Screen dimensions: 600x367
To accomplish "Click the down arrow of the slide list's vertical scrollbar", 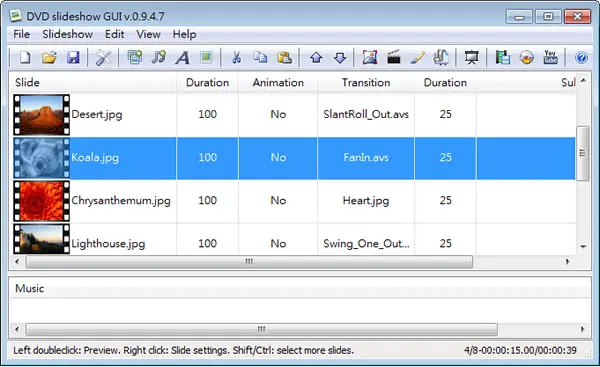I will 583,247.
